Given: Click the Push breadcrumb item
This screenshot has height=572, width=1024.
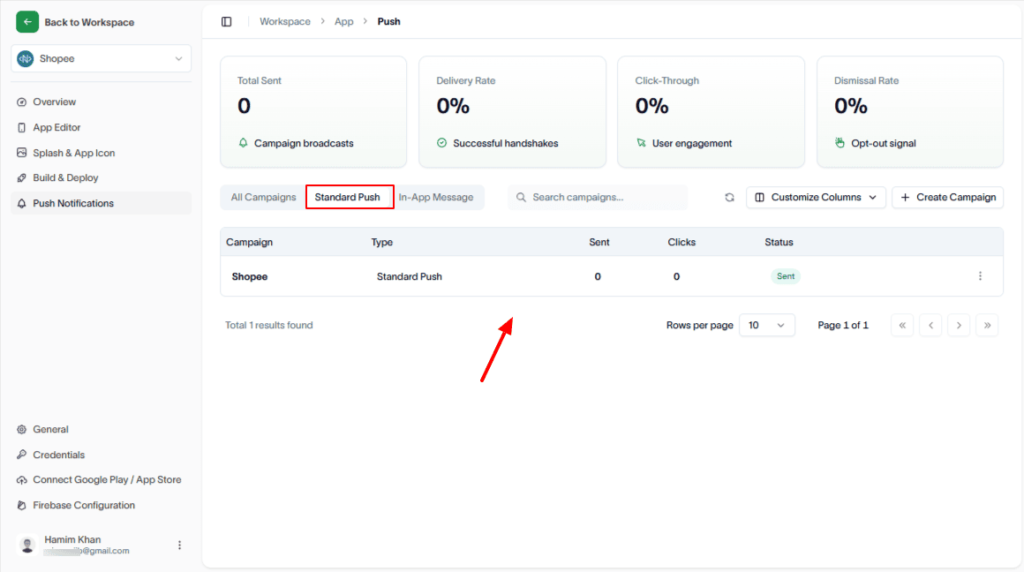Looking at the screenshot, I should click(389, 22).
